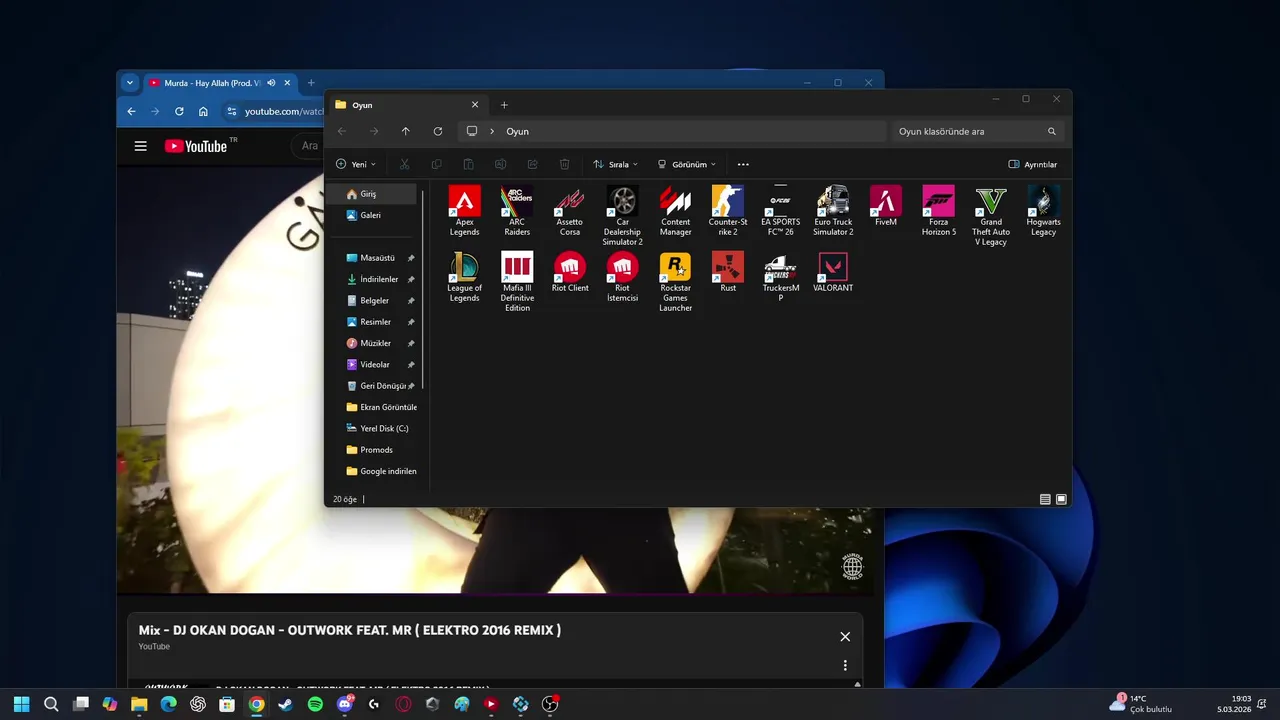Open Masaüstü in the navigation pane
This screenshot has height=720, width=1280.
(376, 258)
